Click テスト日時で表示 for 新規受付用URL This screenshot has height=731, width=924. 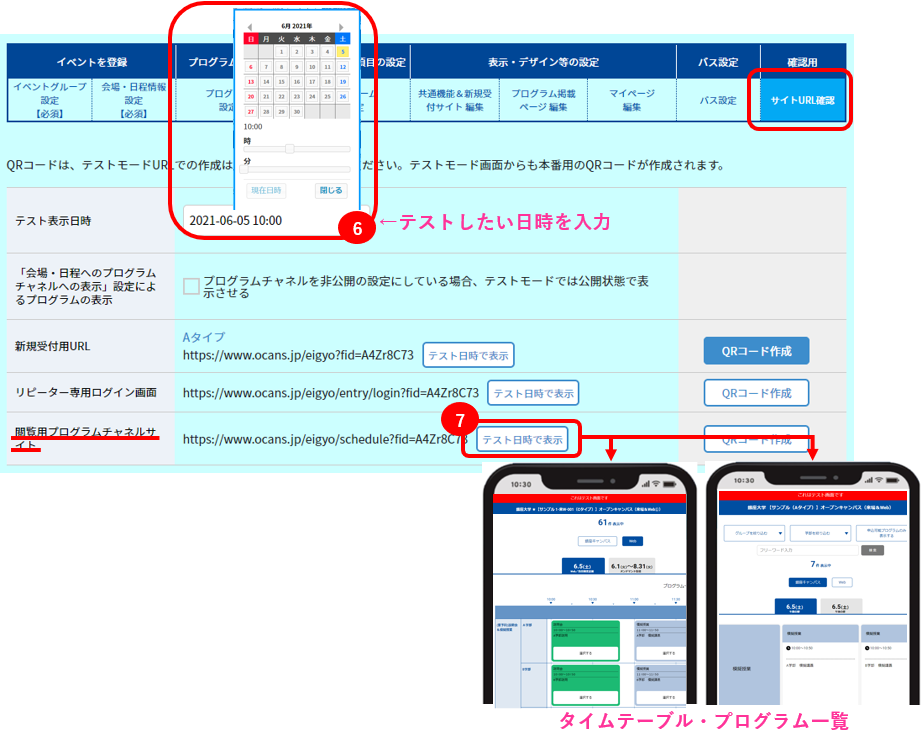(x=468, y=355)
